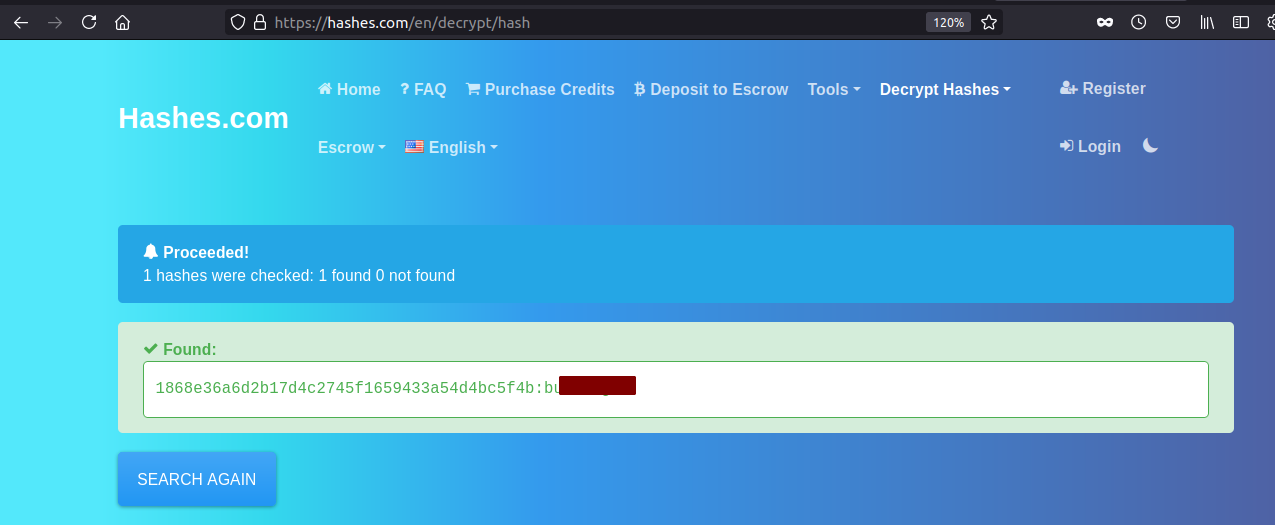Image resolution: width=1275 pixels, height=525 pixels.
Task: Toggle the sidebar view icon
Action: 1241,22
